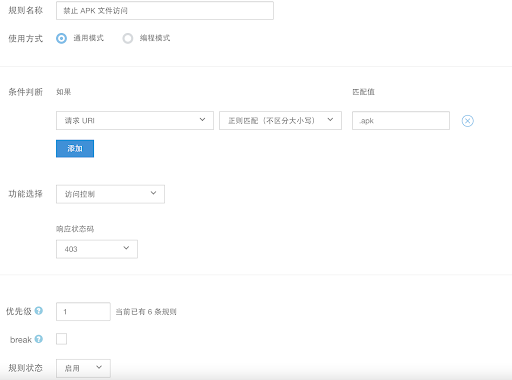Click the chevron arrow of 启用 dropdown
The width and height of the screenshot is (512, 380).
coord(99,367)
